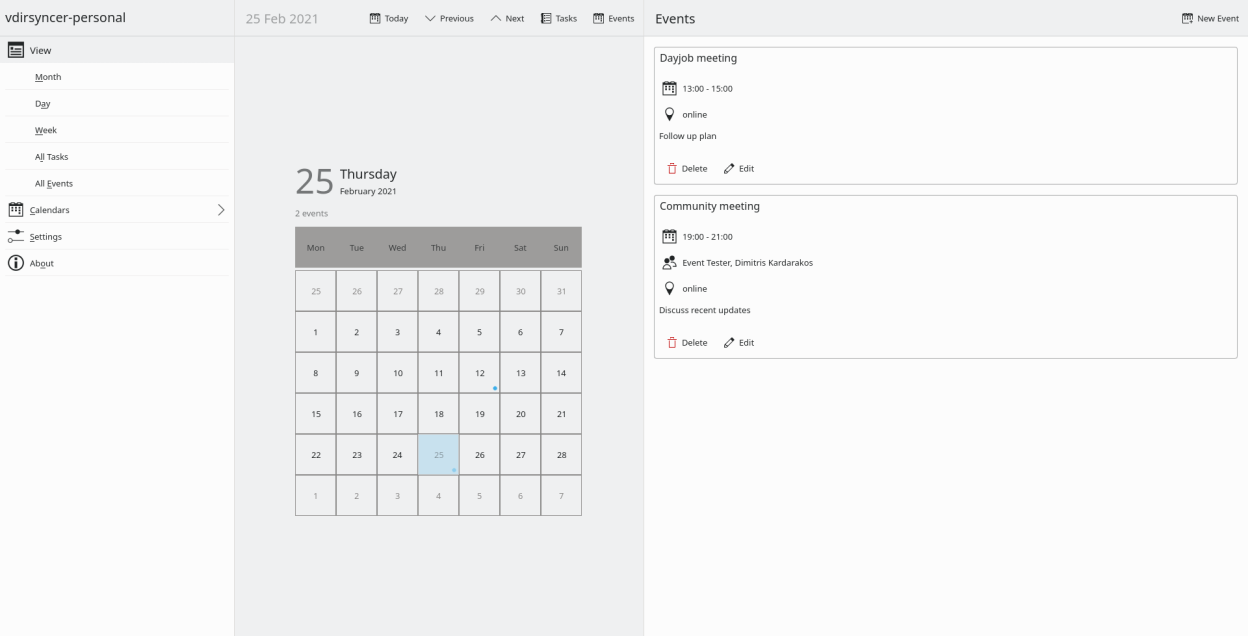The image size is (1248, 636).
Task: Show All Tasks from sidebar
Action: click(51, 157)
